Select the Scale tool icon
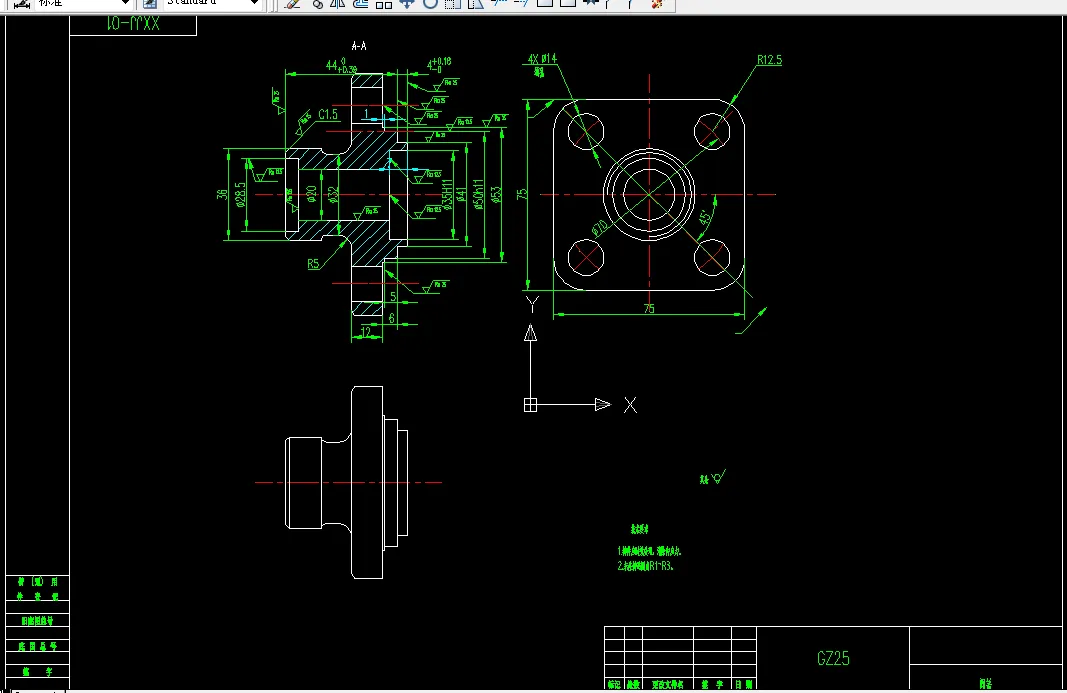This screenshot has width=1067, height=693. (474, 6)
